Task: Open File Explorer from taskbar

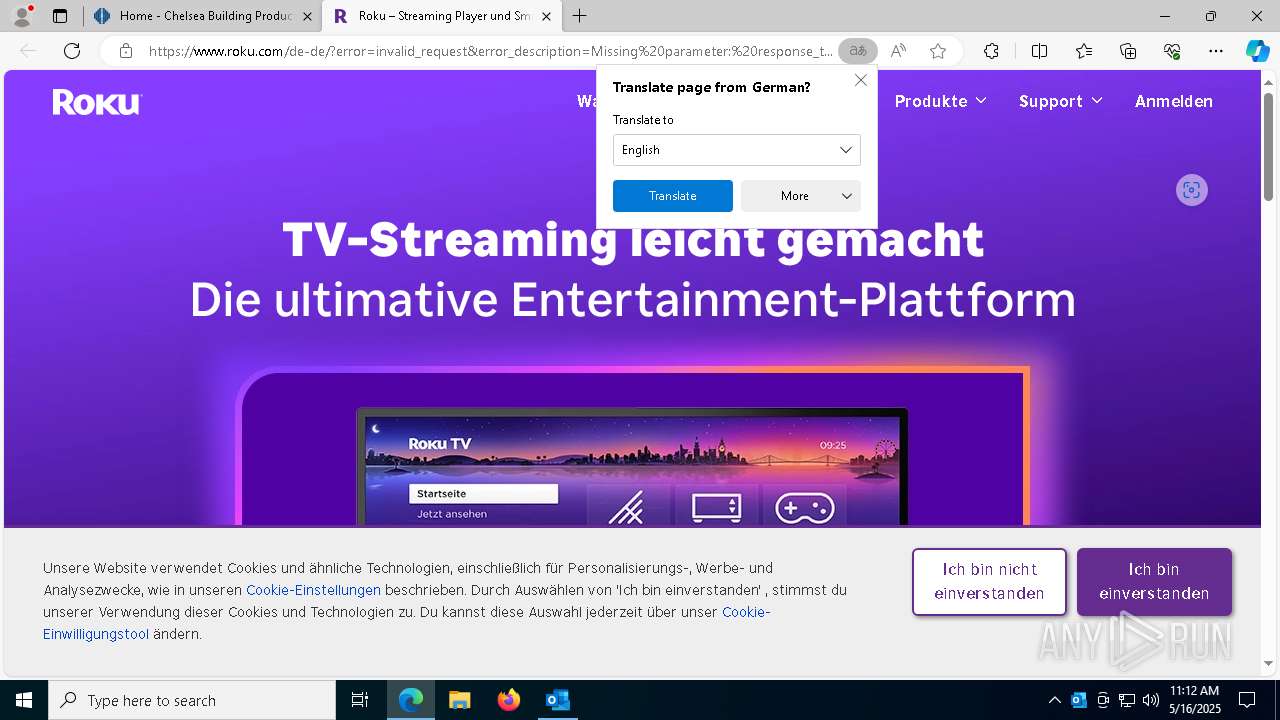Action: (459, 700)
